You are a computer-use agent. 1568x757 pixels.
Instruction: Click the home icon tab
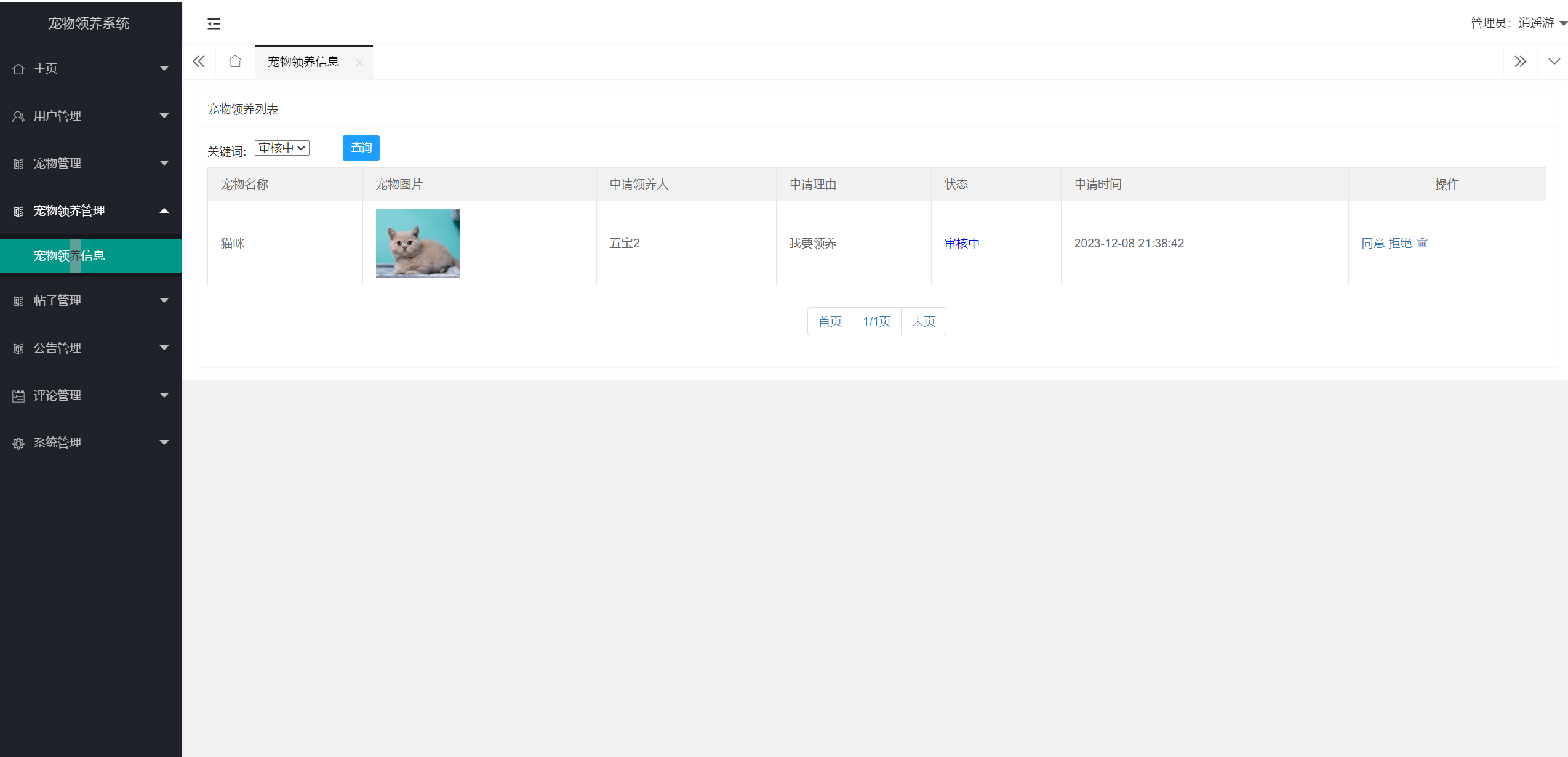coord(235,62)
